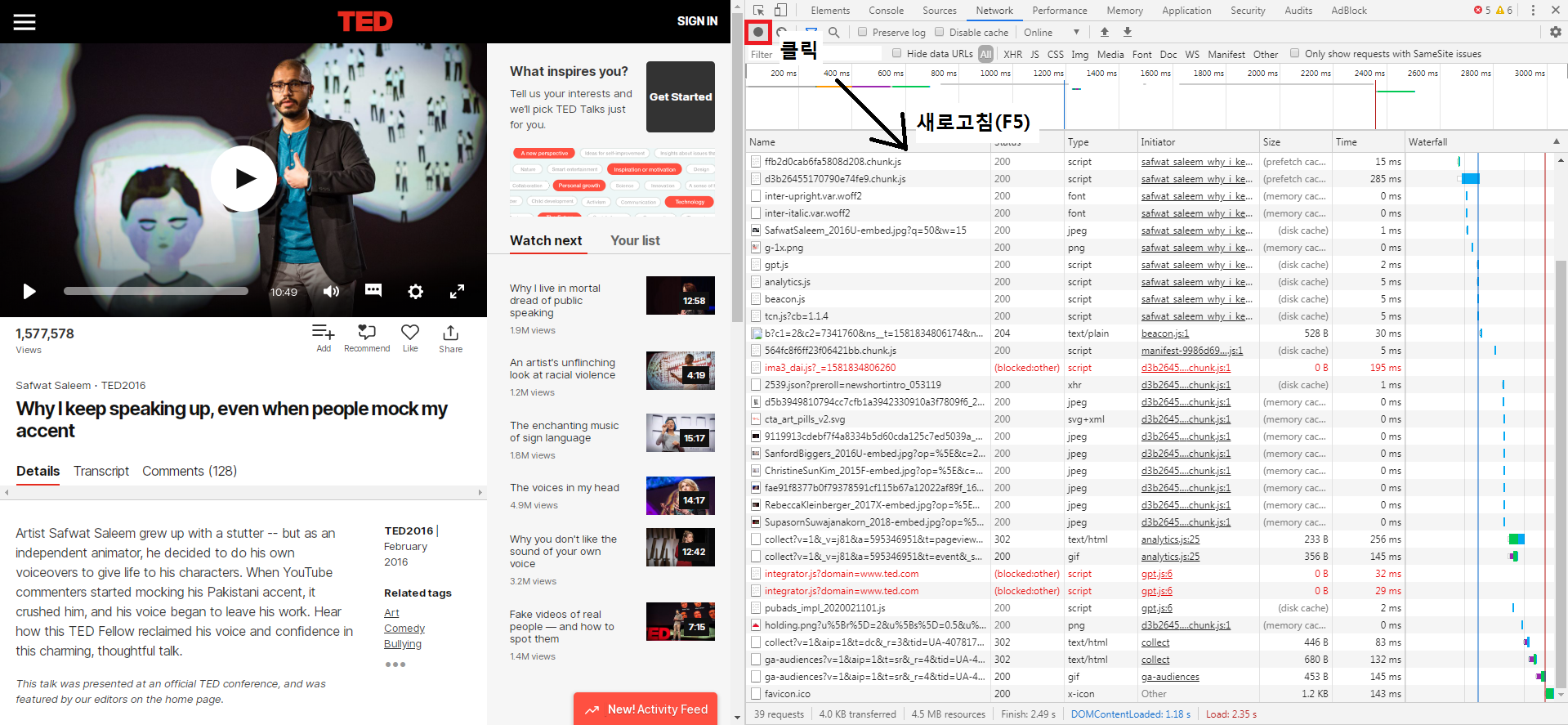Image resolution: width=1568 pixels, height=725 pixels.
Task: Toggle the Inspiration or motivation interest pill
Action: (x=645, y=169)
